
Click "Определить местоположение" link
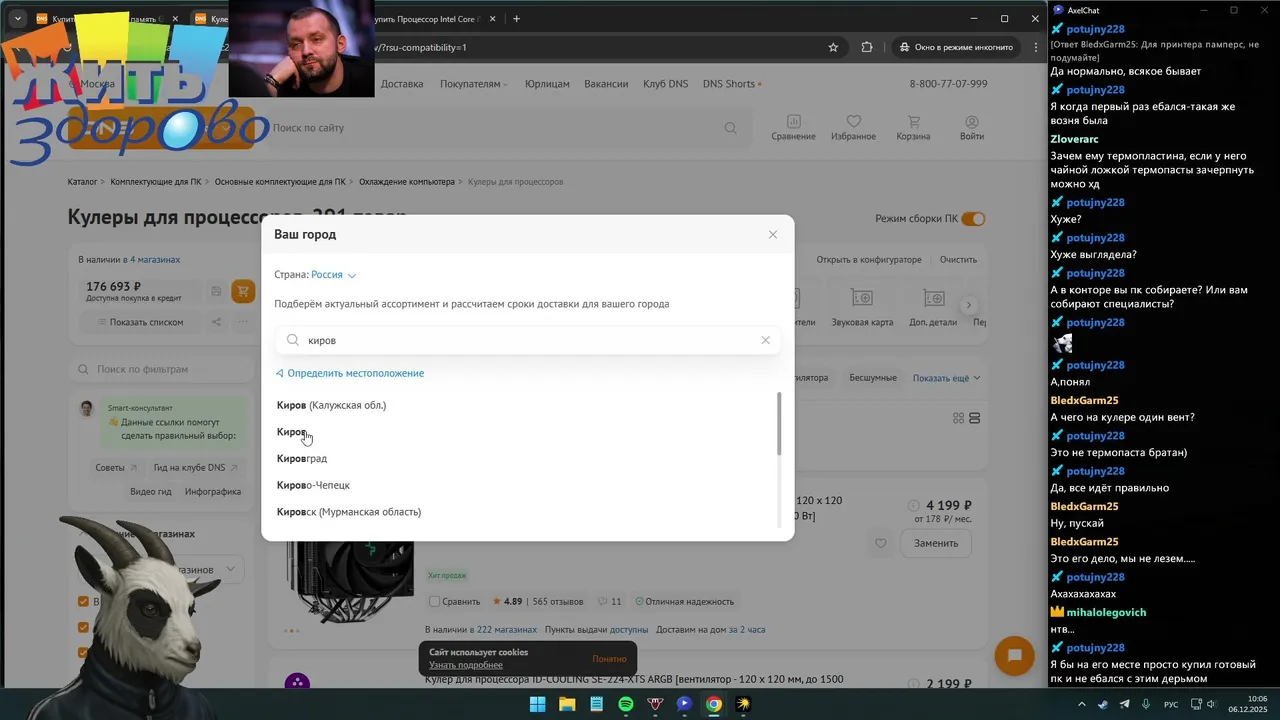pyautogui.click(x=350, y=373)
